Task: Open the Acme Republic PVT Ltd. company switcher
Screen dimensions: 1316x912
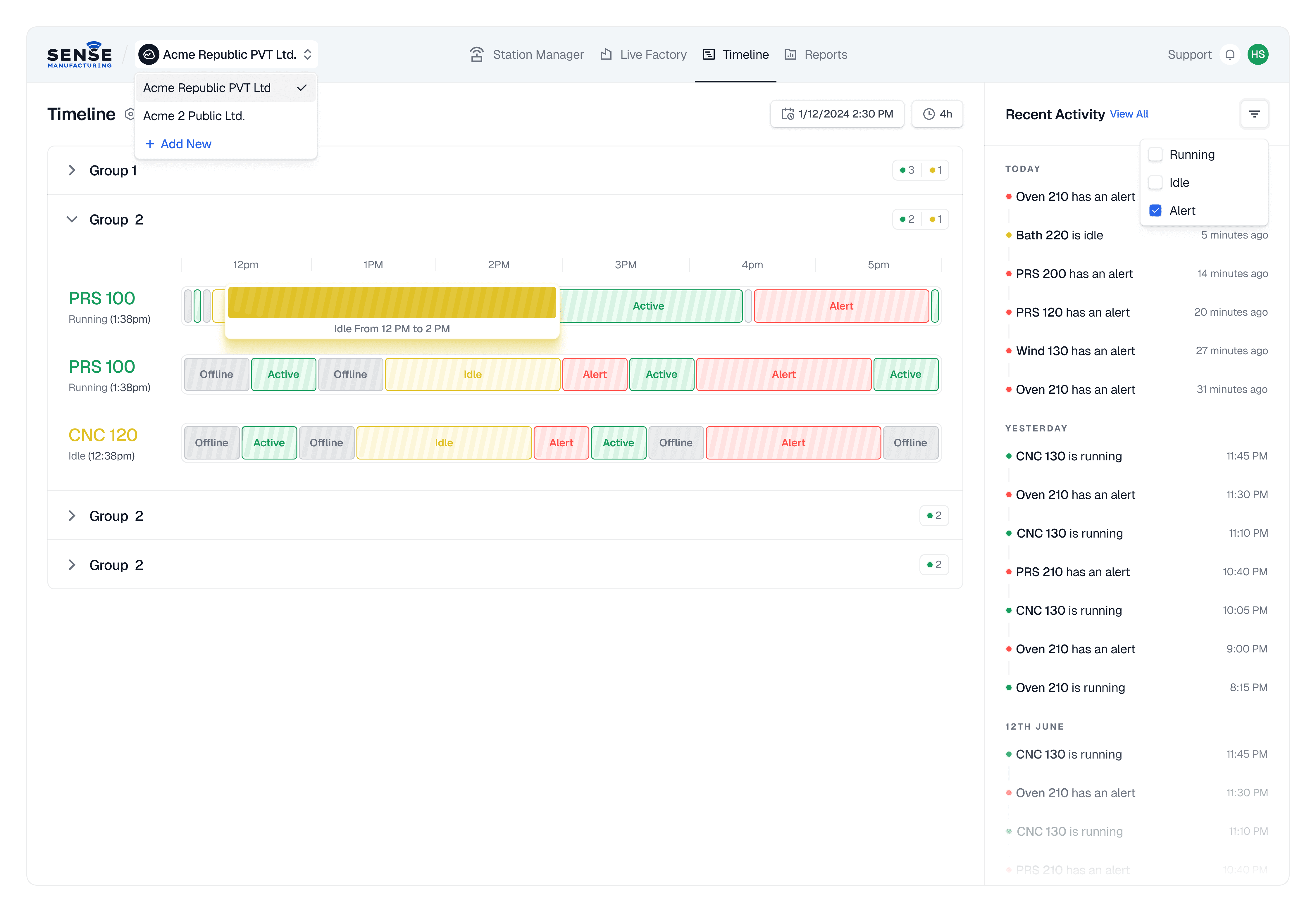Action: coord(227,55)
